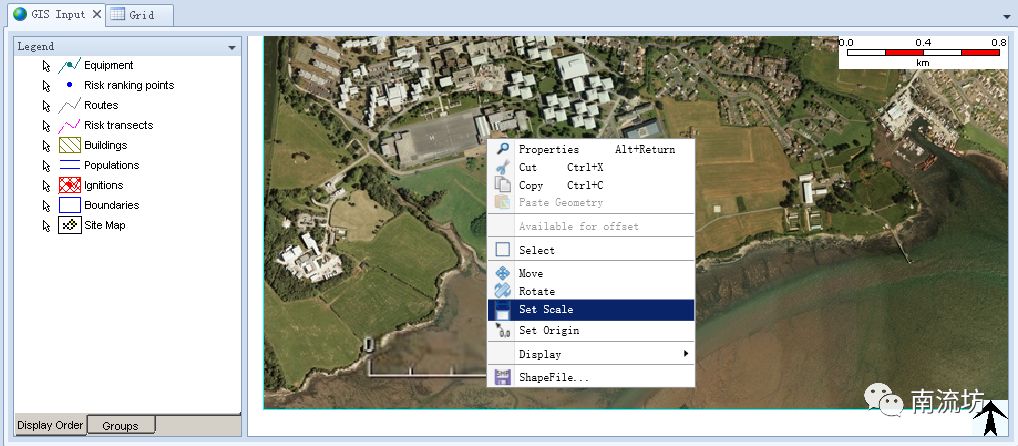Click the Buildings hatched layer icon
This screenshot has width=1018, height=446.
(x=69, y=146)
